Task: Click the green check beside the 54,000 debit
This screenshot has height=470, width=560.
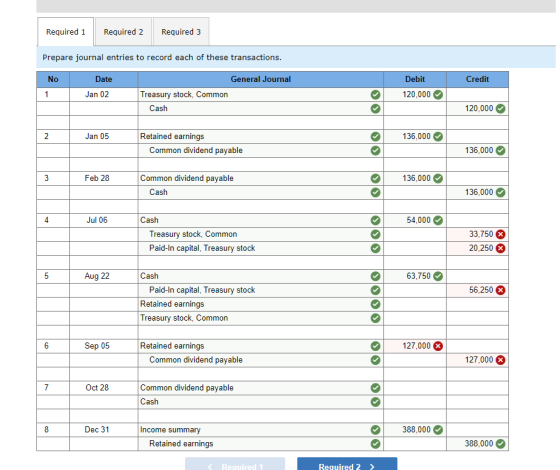Action: point(438,220)
